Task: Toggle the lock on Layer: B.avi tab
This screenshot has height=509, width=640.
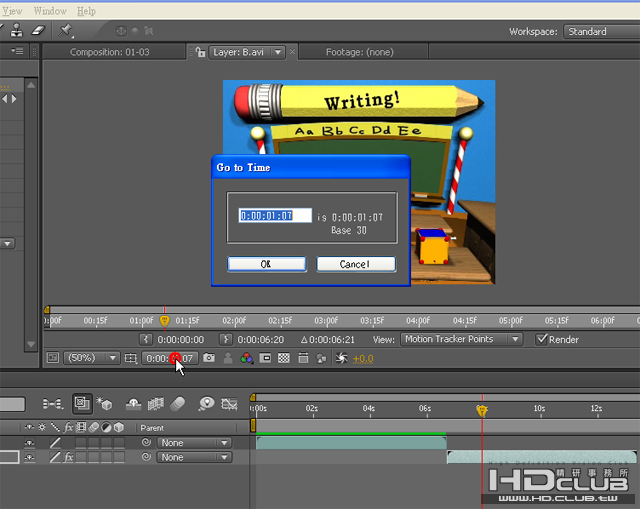Action: coord(201,52)
